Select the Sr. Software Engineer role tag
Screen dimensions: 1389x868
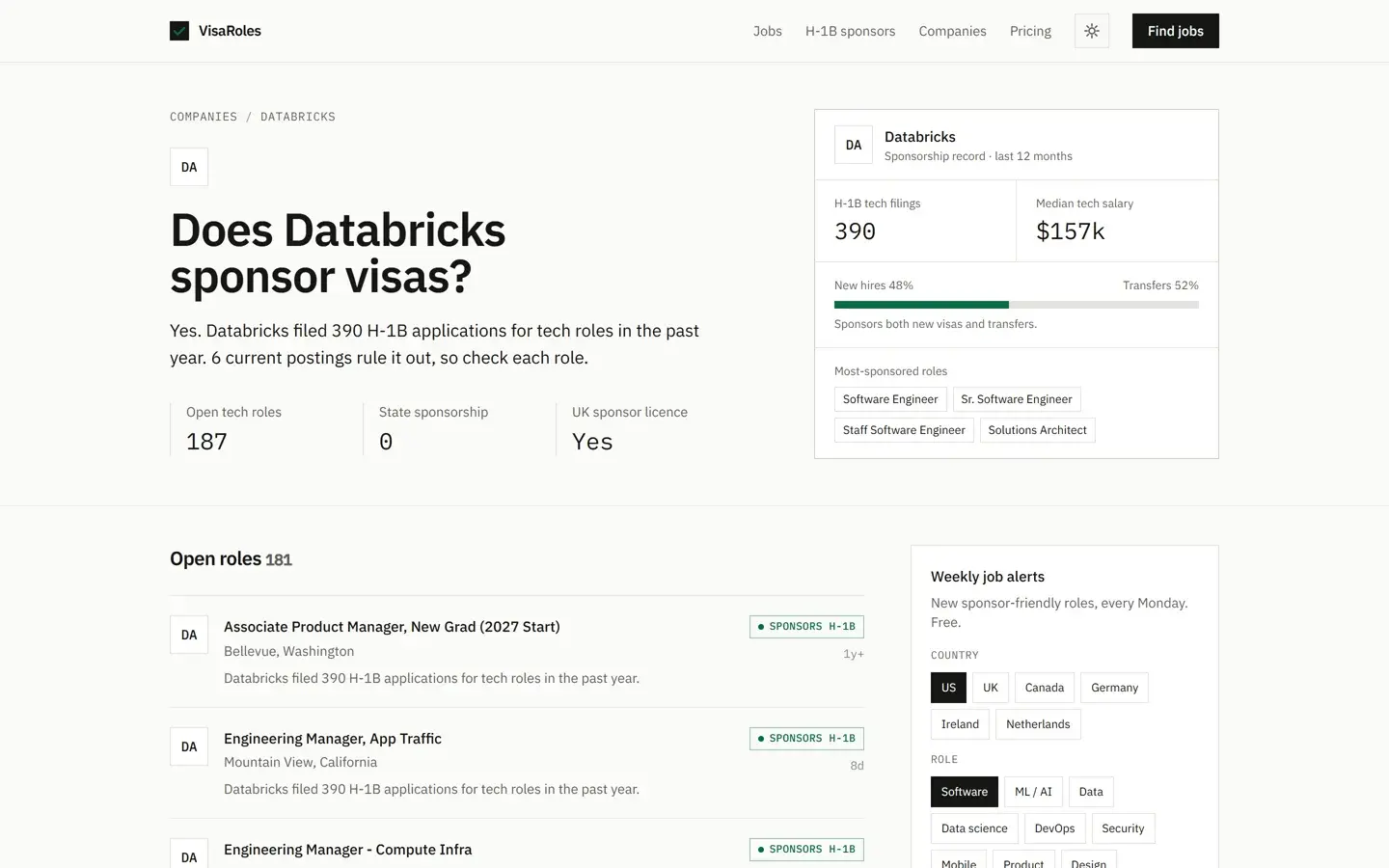[x=1017, y=399]
